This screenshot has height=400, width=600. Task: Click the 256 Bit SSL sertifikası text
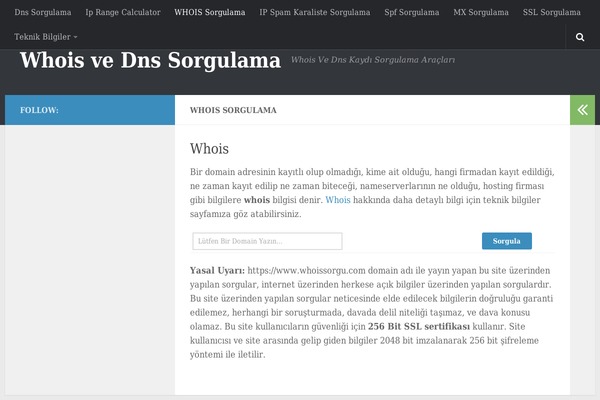coord(419,327)
